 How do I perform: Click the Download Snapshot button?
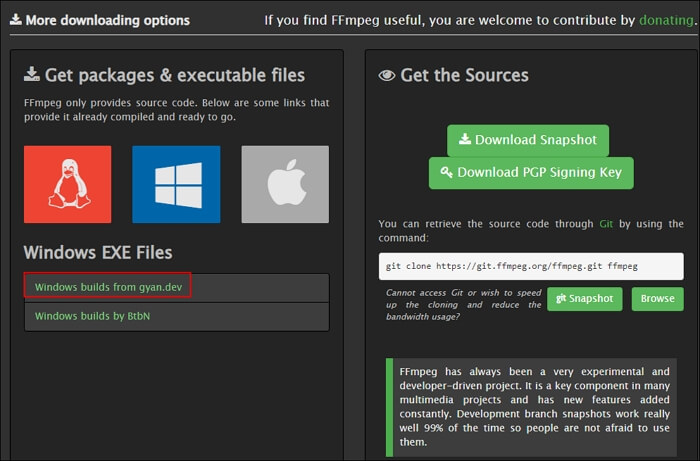click(528, 140)
